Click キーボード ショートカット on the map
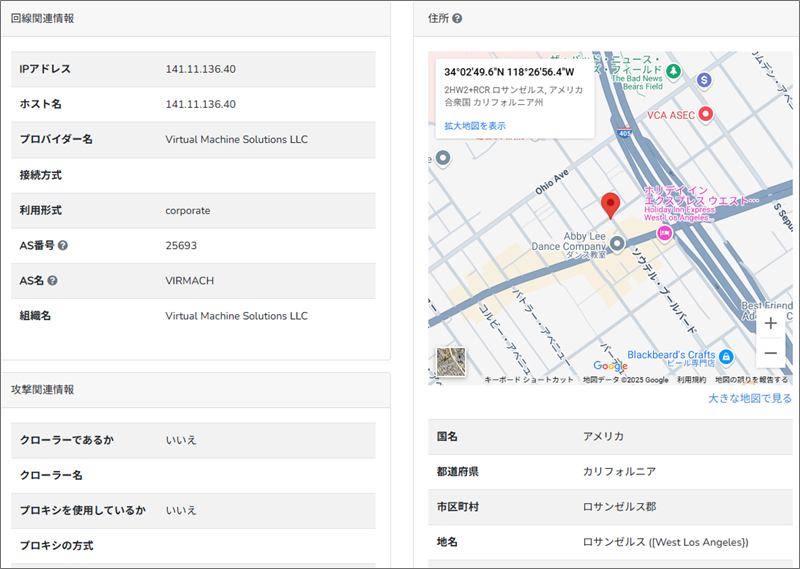Image resolution: width=800 pixels, height=569 pixels. pos(529,380)
